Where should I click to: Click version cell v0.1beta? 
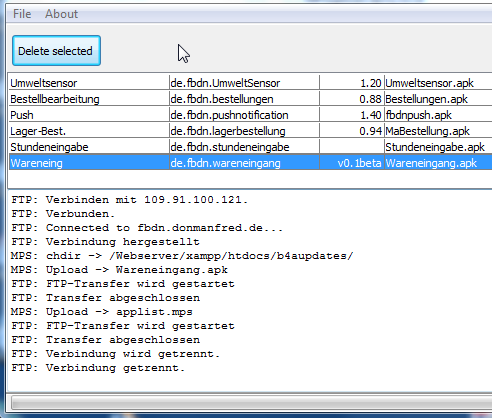point(352,163)
